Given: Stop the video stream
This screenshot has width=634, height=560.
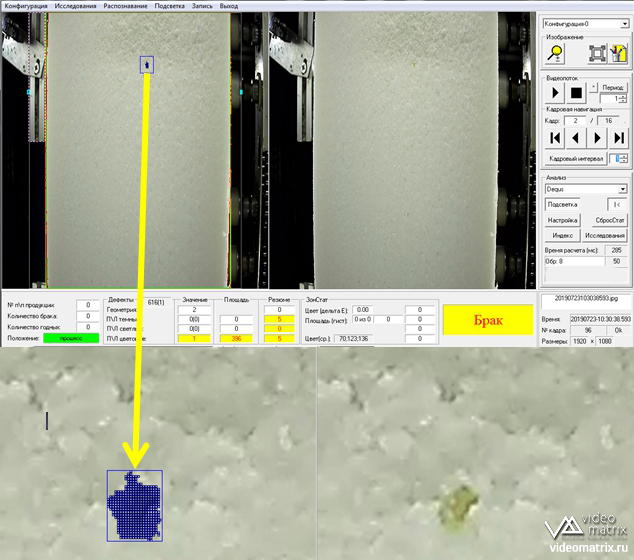Looking at the screenshot, I should point(576,93).
